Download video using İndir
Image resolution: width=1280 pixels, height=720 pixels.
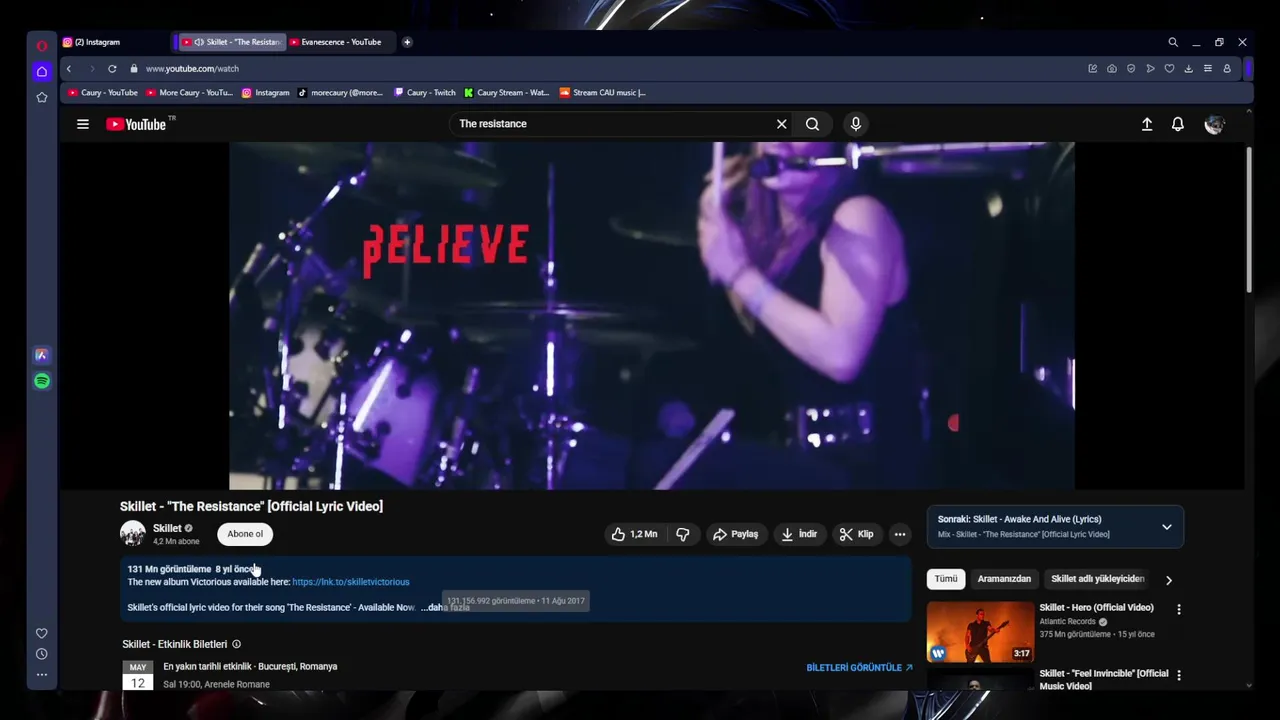[799, 534]
